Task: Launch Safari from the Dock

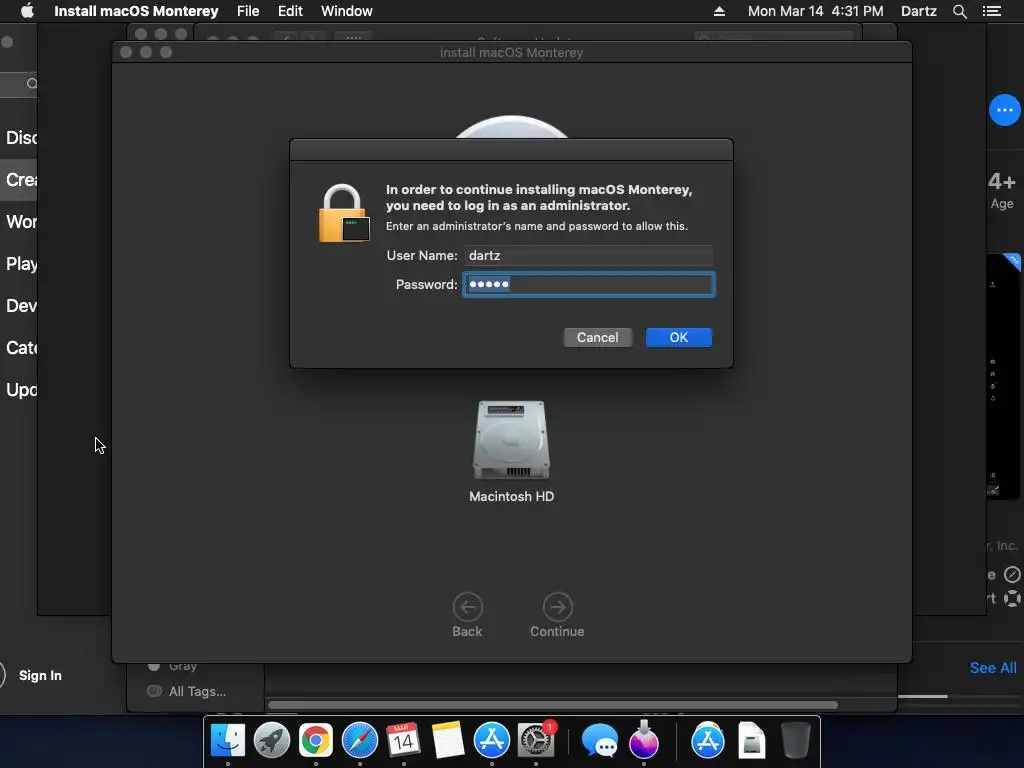Action: [x=360, y=741]
